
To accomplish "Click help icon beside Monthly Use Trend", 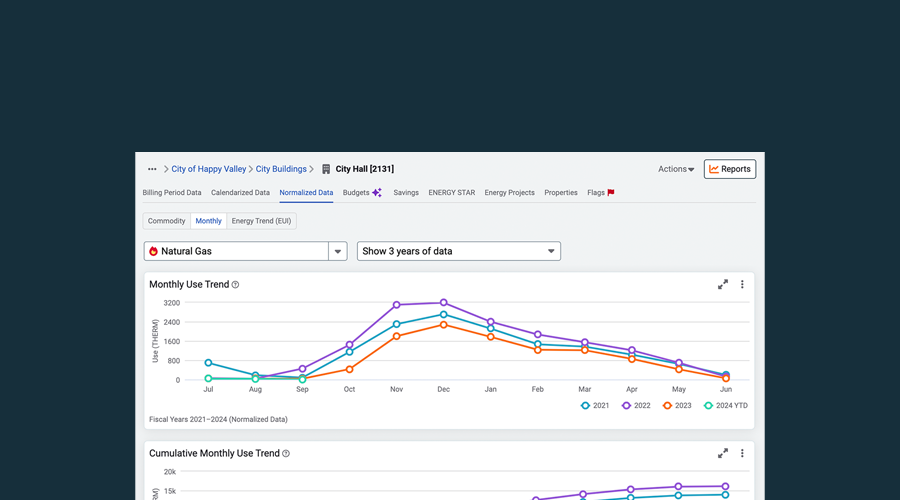I will (x=236, y=285).
